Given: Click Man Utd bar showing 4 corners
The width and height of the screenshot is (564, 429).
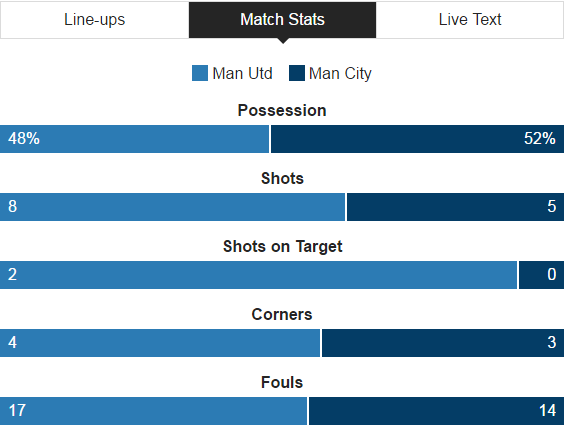Looking at the screenshot, I should click(160, 343).
